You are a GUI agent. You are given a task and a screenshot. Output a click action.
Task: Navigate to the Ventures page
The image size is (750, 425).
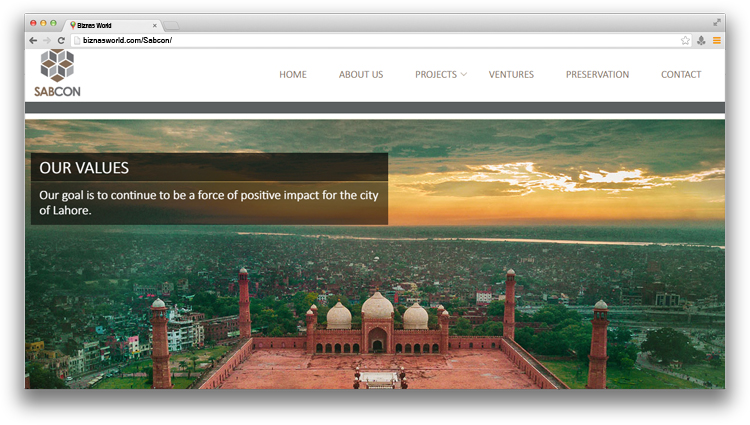click(511, 75)
